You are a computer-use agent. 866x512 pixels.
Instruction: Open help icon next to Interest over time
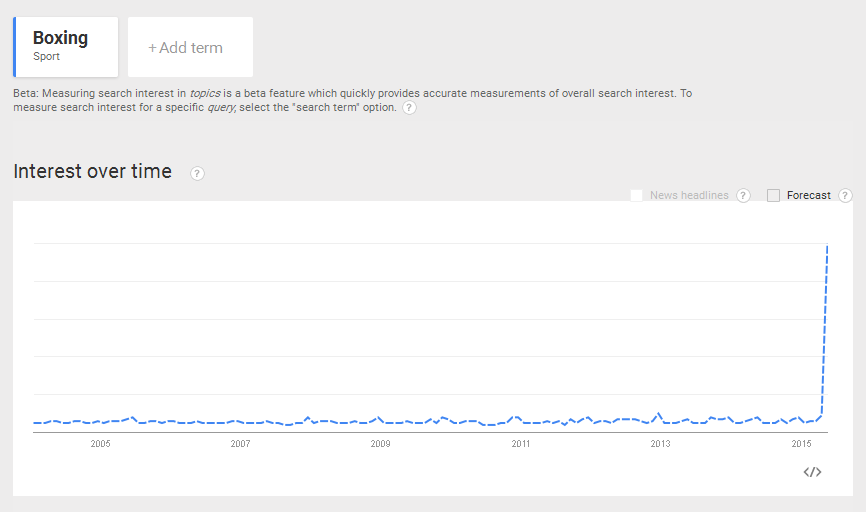[197, 173]
